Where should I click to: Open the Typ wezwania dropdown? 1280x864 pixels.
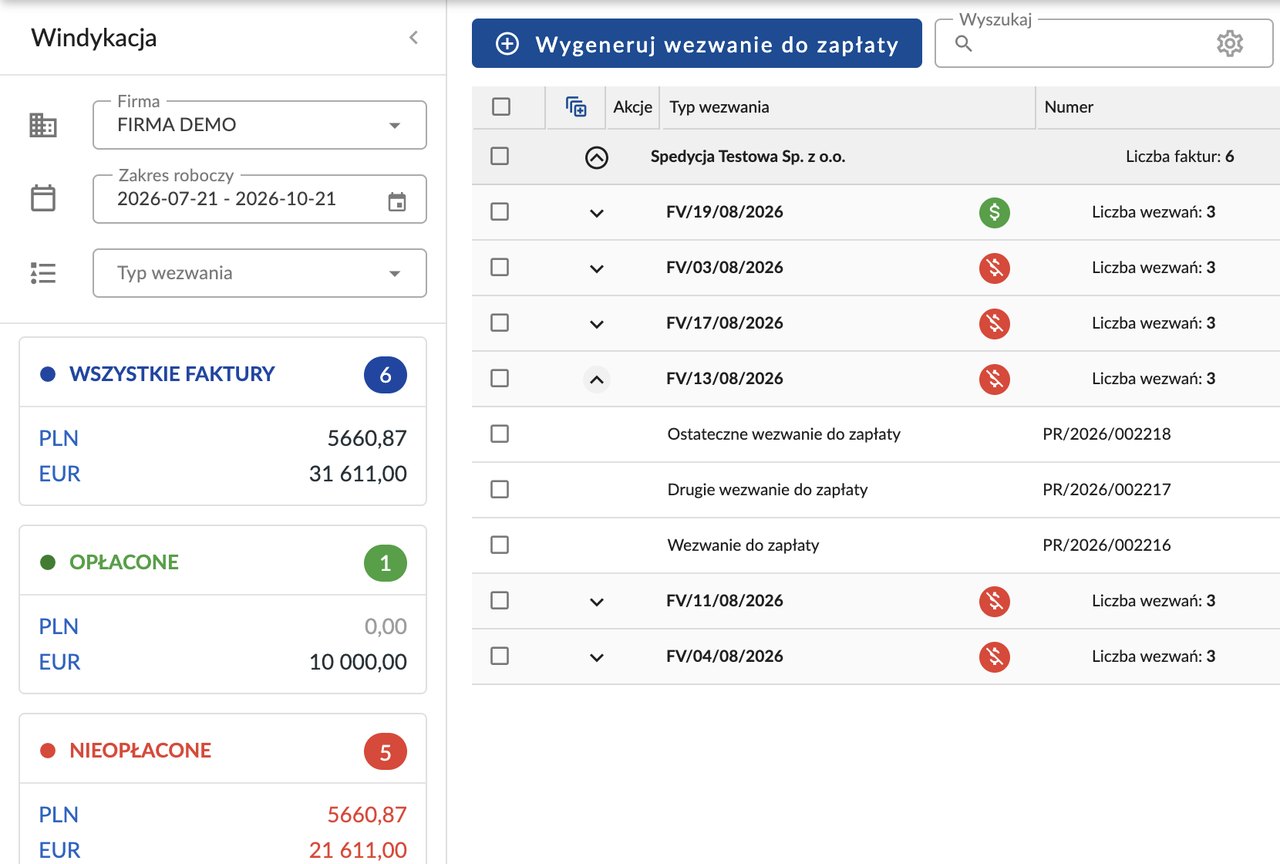260,273
